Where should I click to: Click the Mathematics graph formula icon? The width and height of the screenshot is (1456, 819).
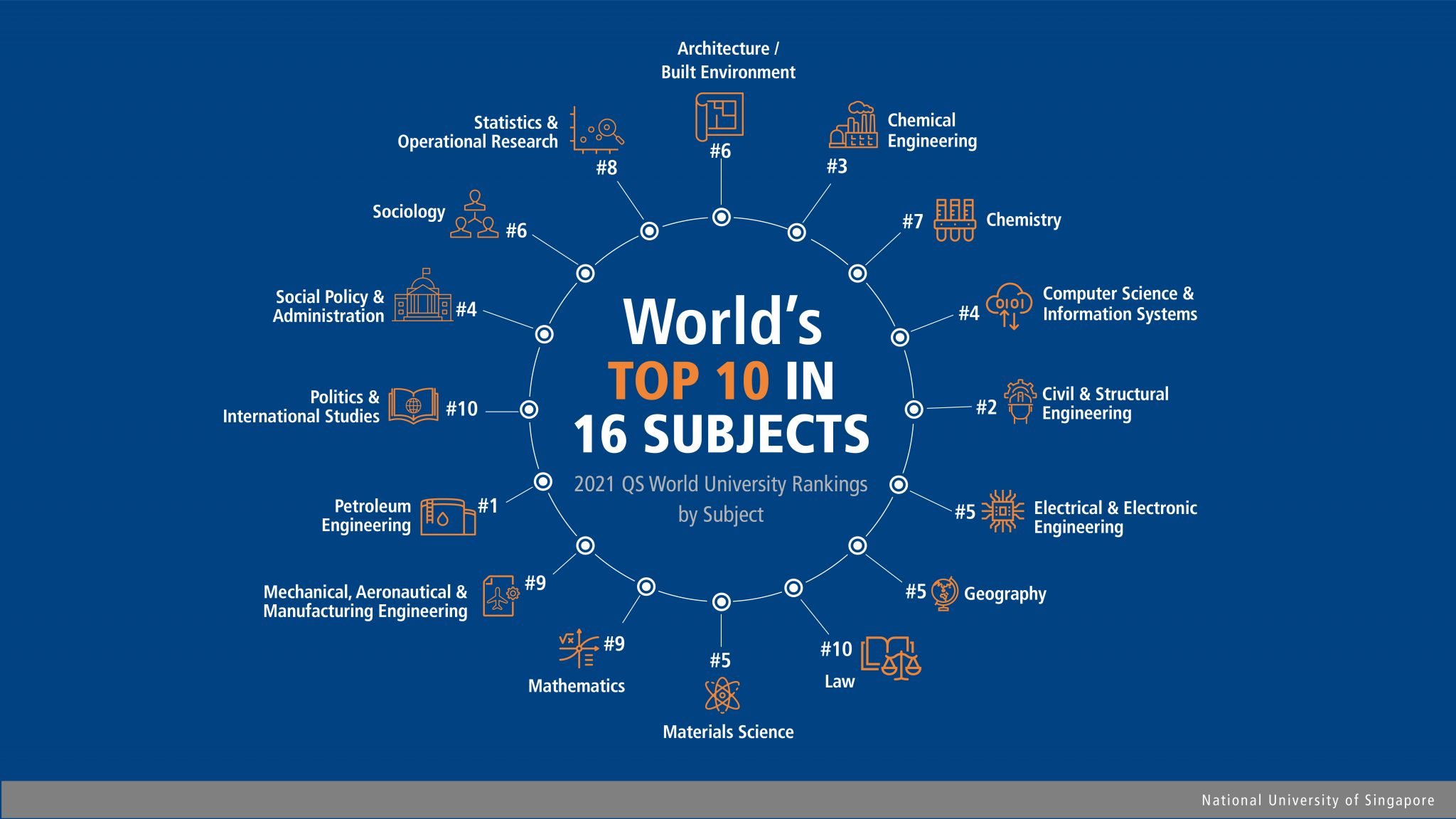579,648
